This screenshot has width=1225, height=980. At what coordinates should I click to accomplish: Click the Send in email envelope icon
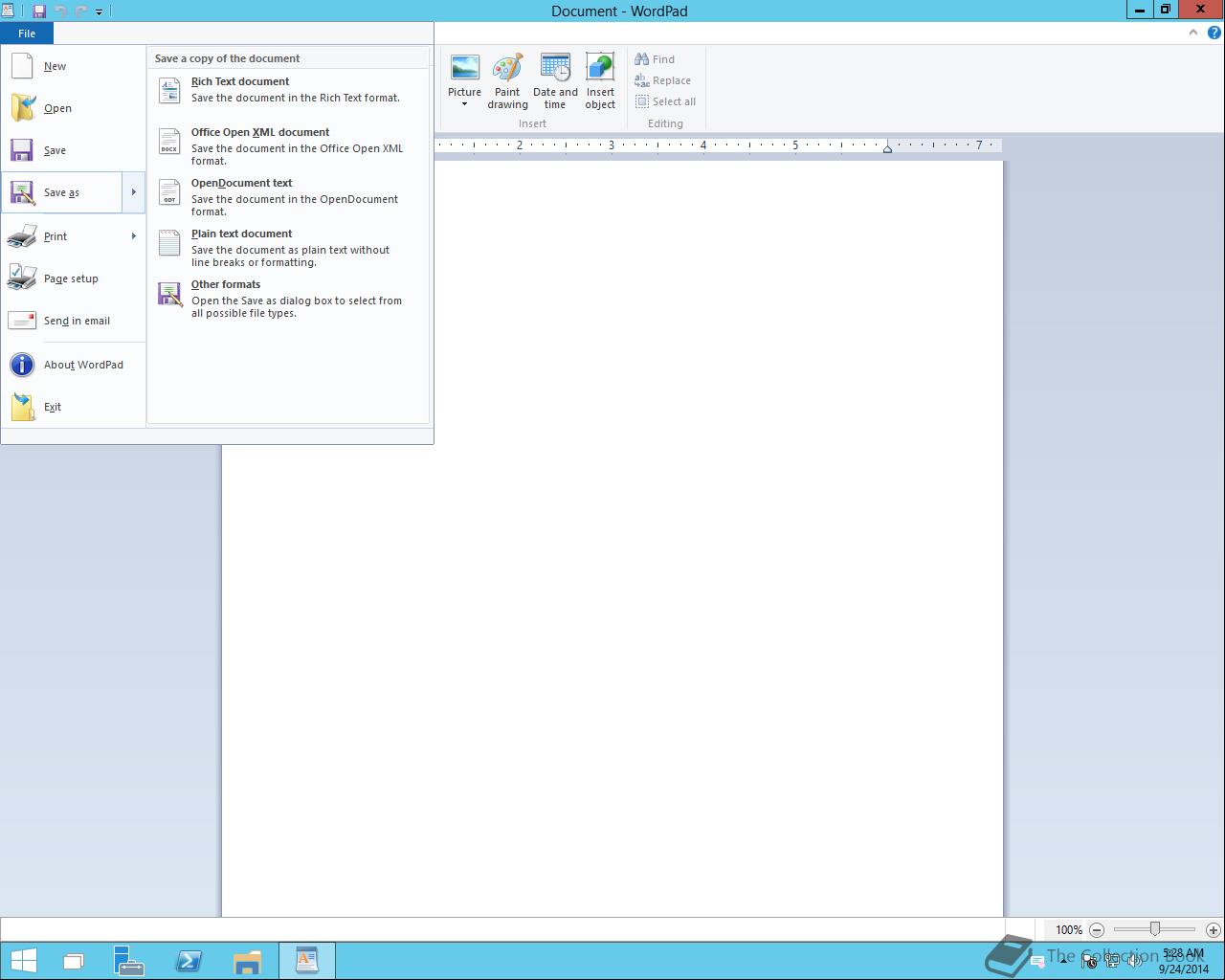[x=22, y=321]
